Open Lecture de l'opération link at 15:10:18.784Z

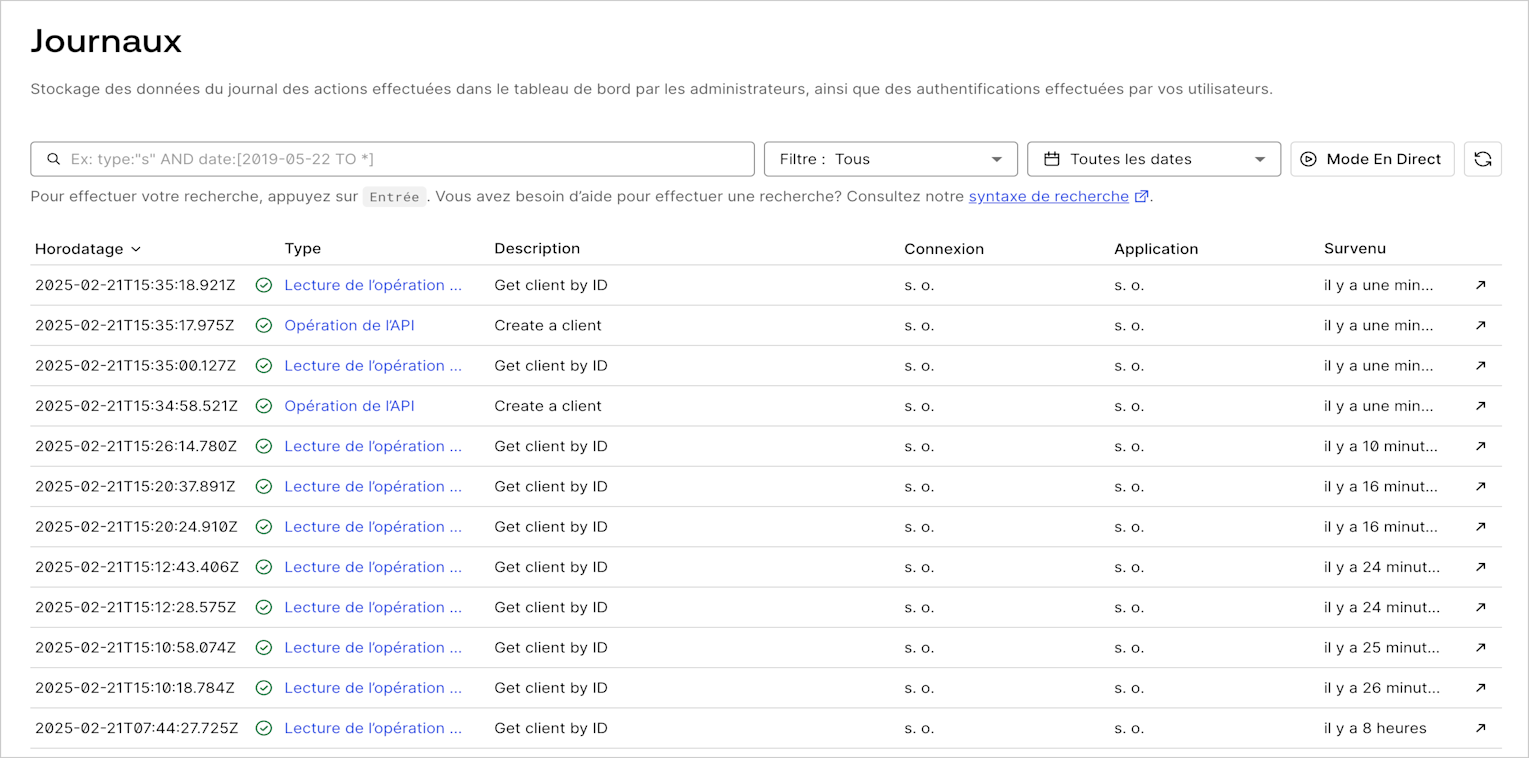[x=373, y=688]
